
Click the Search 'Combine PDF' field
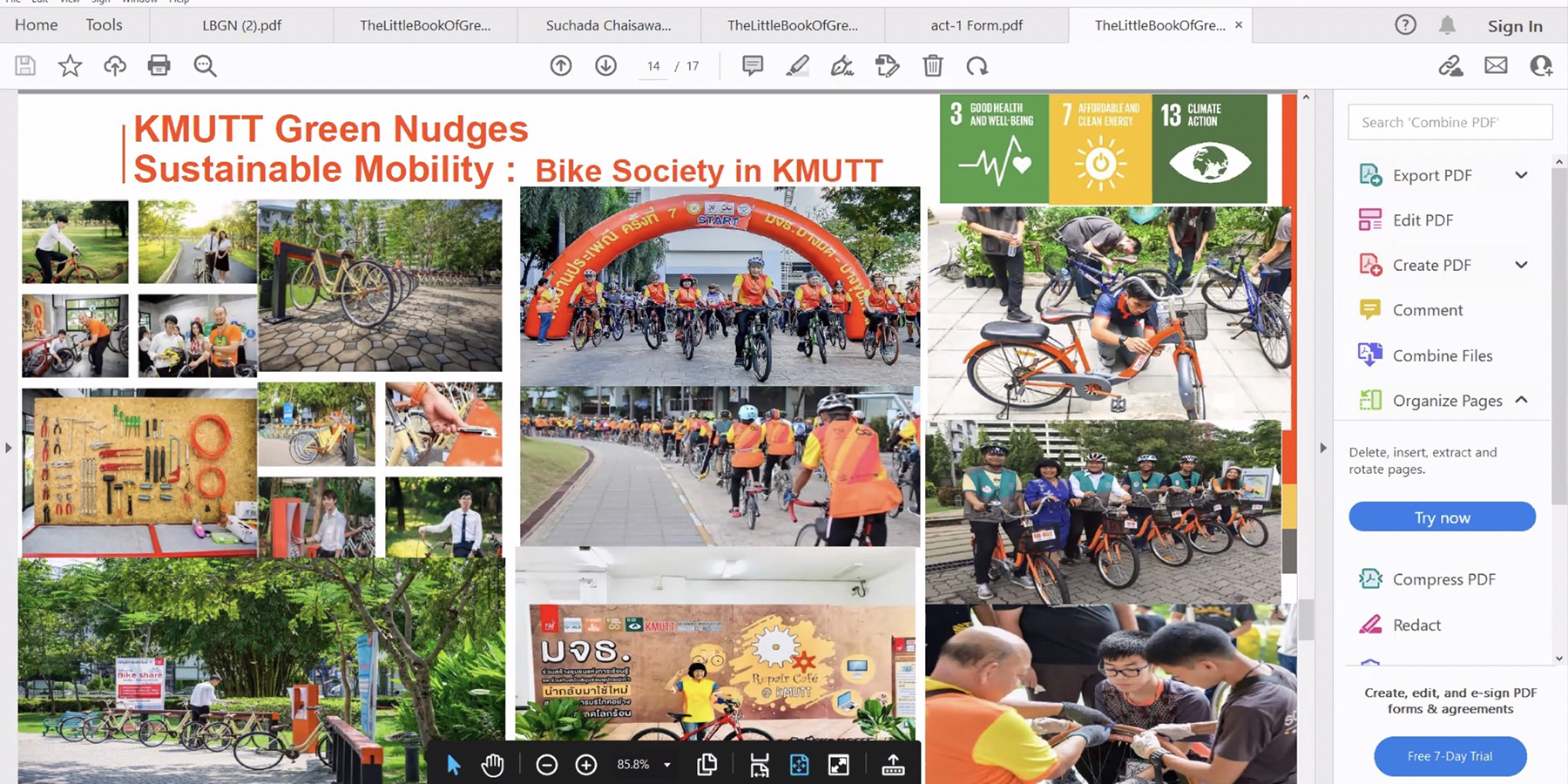coord(1449,122)
